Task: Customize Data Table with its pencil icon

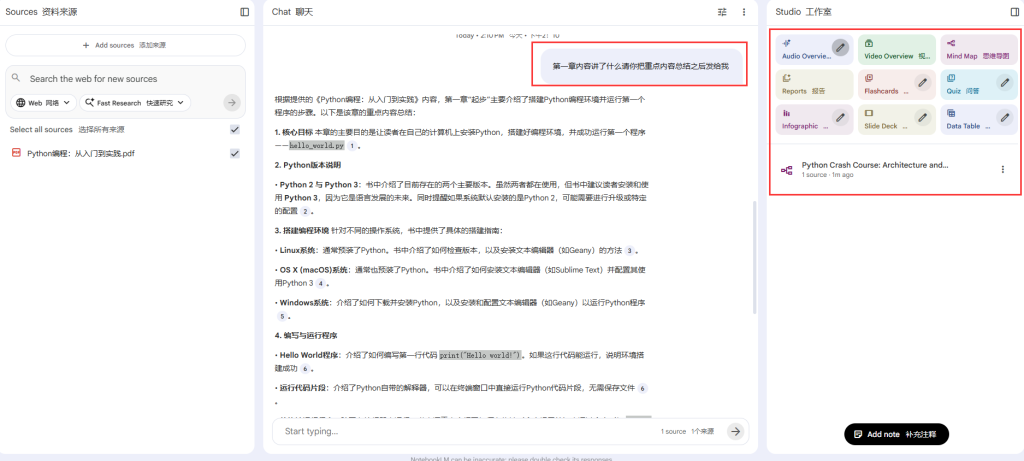Action: (1004, 118)
